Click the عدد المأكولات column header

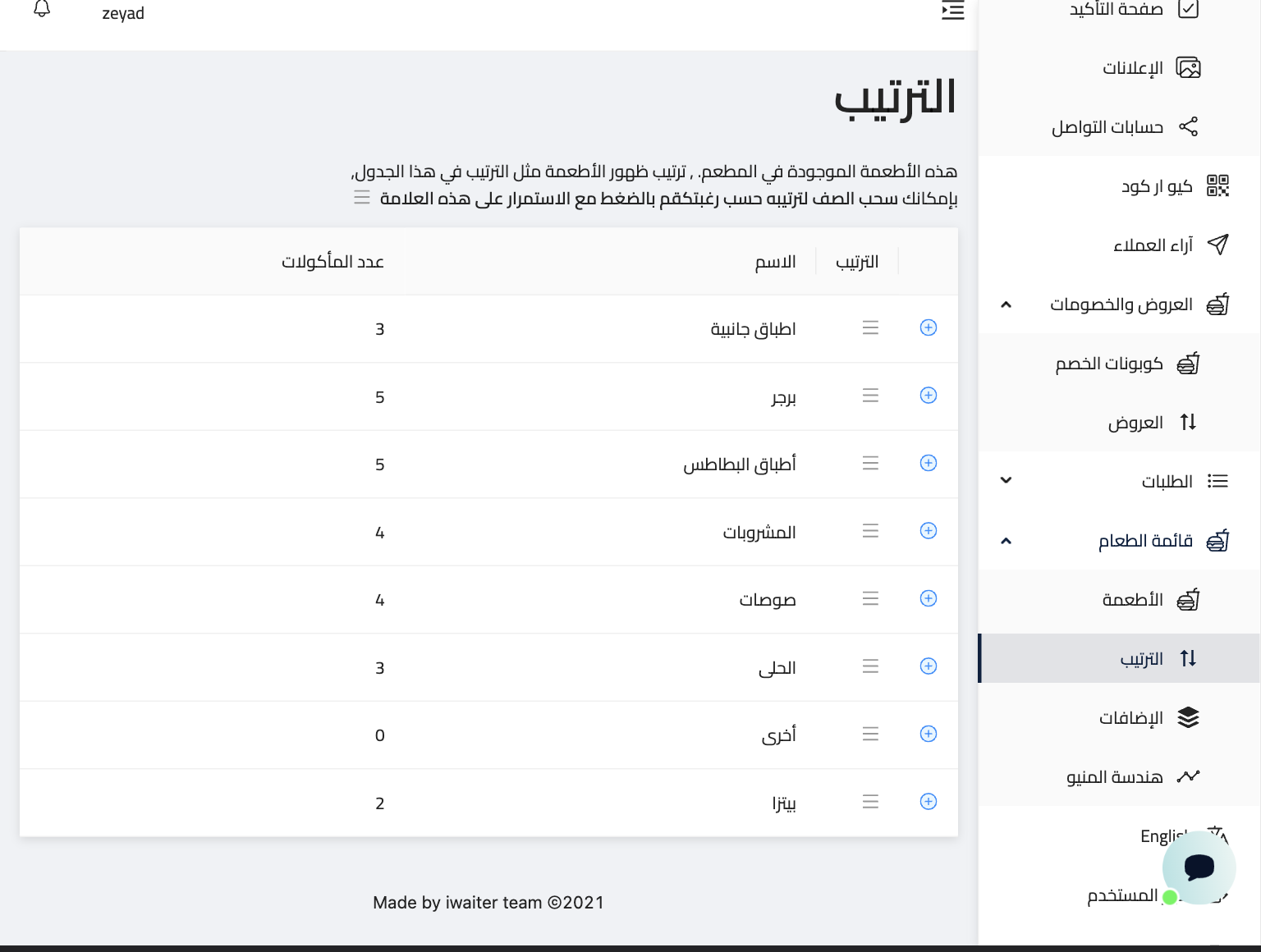tap(332, 262)
